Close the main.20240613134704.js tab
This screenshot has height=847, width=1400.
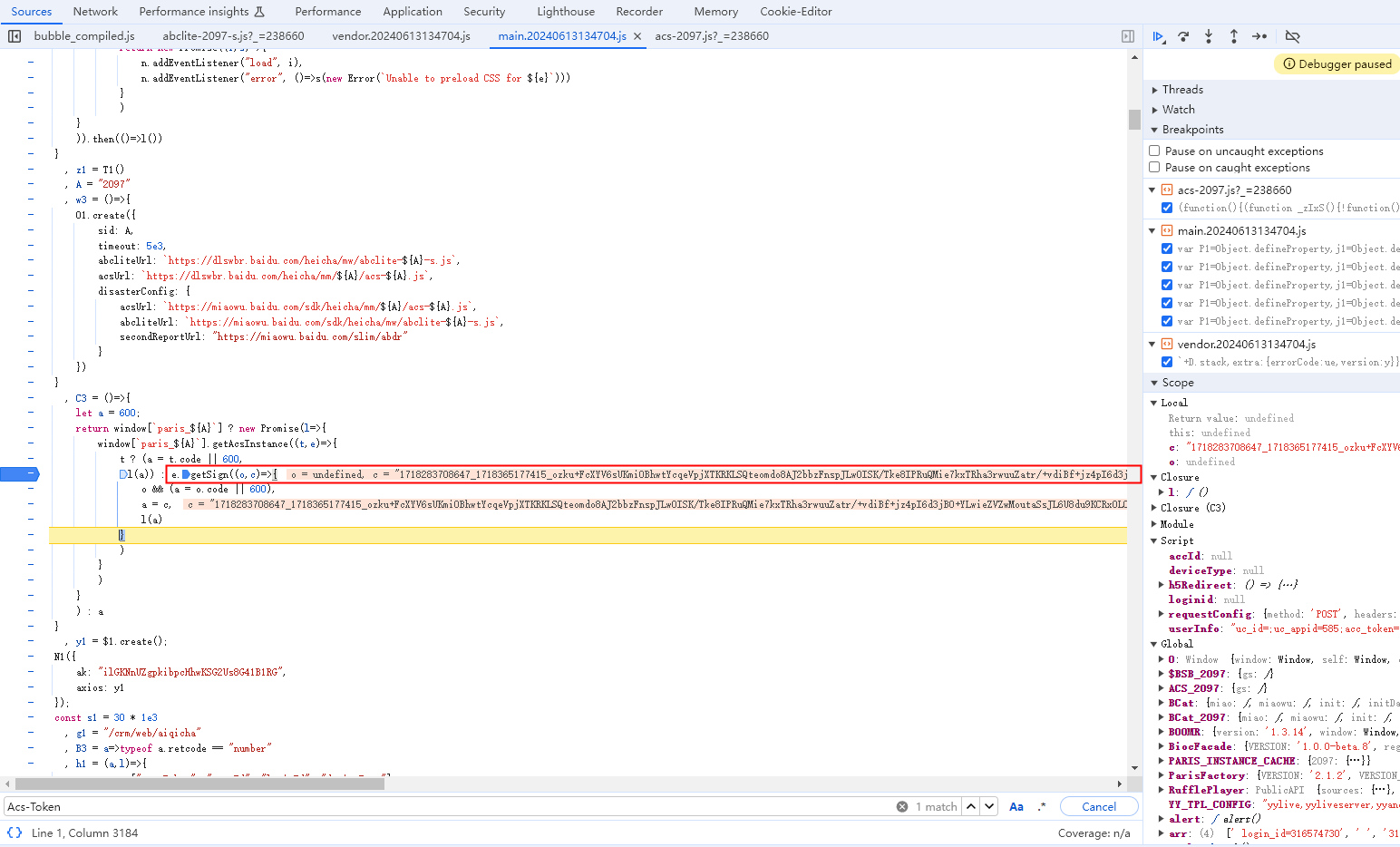[x=637, y=36]
